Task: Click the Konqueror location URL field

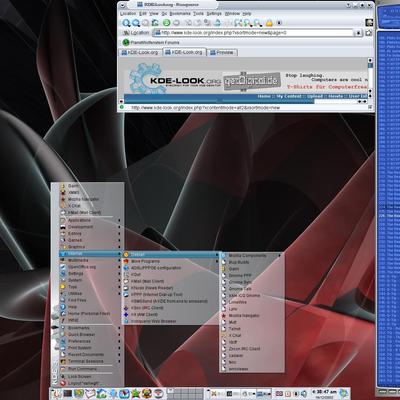Action: tap(254, 33)
